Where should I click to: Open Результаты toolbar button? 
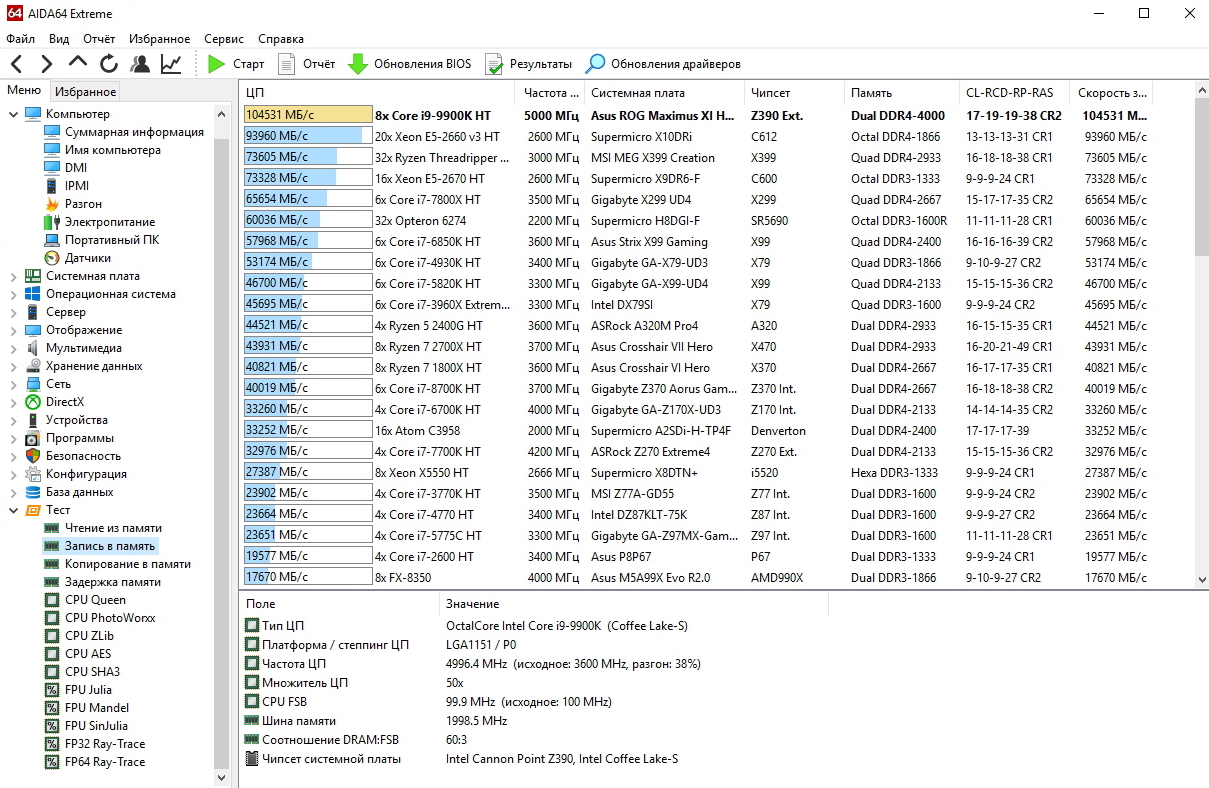click(x=528, y=64)
